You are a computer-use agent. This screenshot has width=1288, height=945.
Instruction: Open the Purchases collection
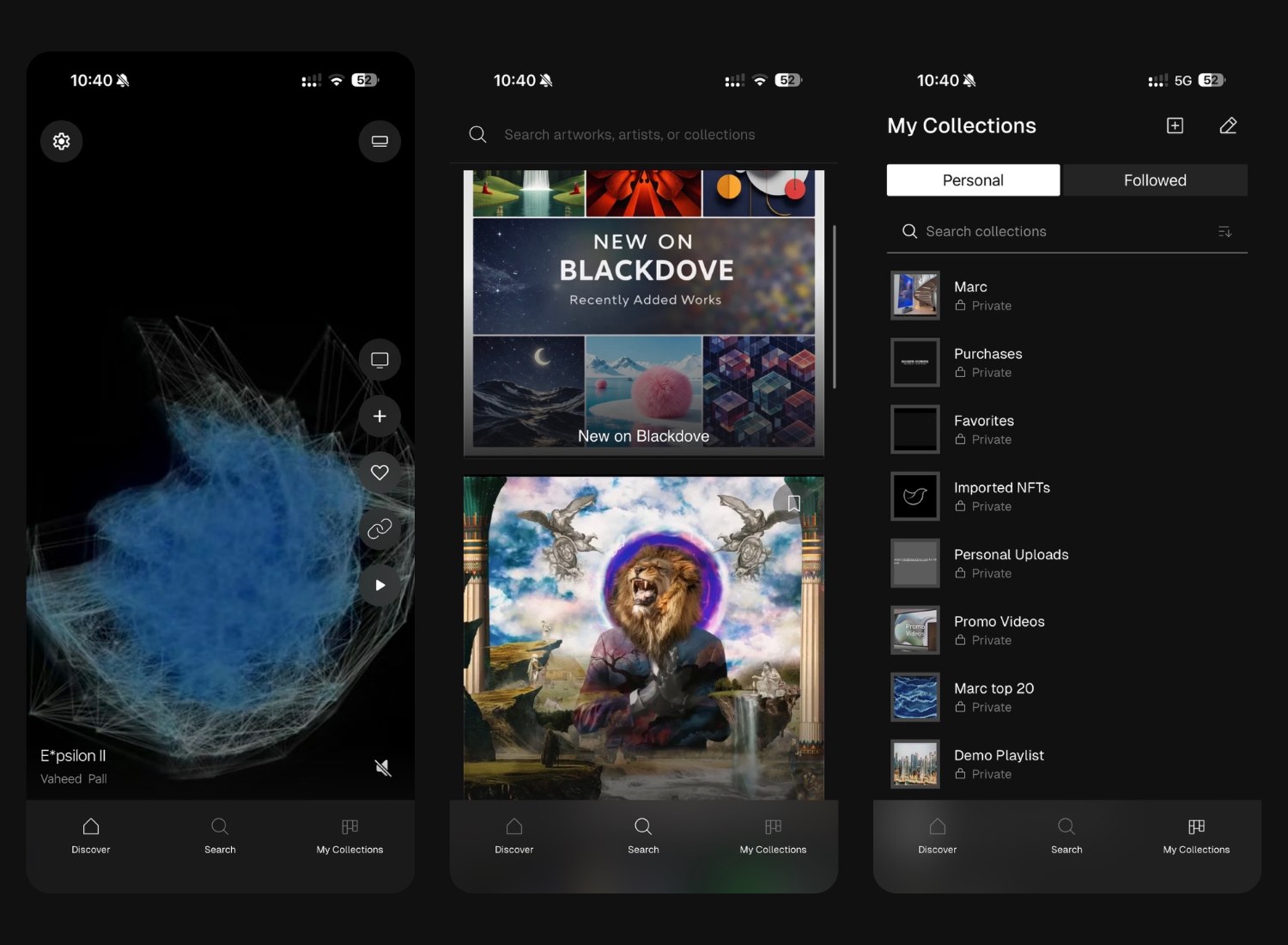click(x=1067, y=363)
